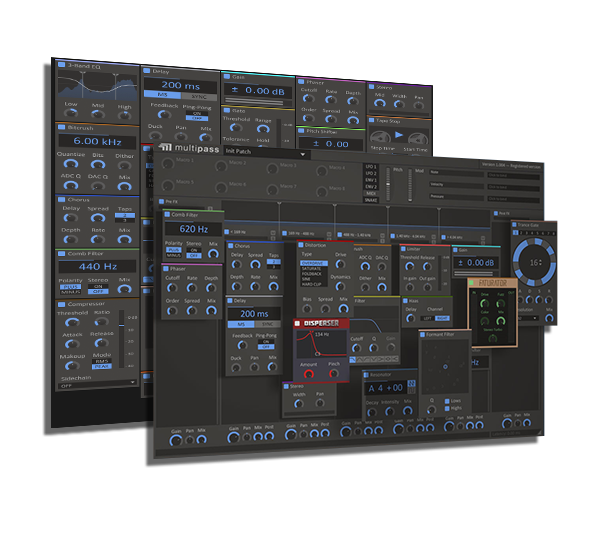The width and height of the screenshot is (600, 543).
Task: Click the Resonator note-mode icon beside A 4
Action: pyautogui.click(x=411, y=383)
